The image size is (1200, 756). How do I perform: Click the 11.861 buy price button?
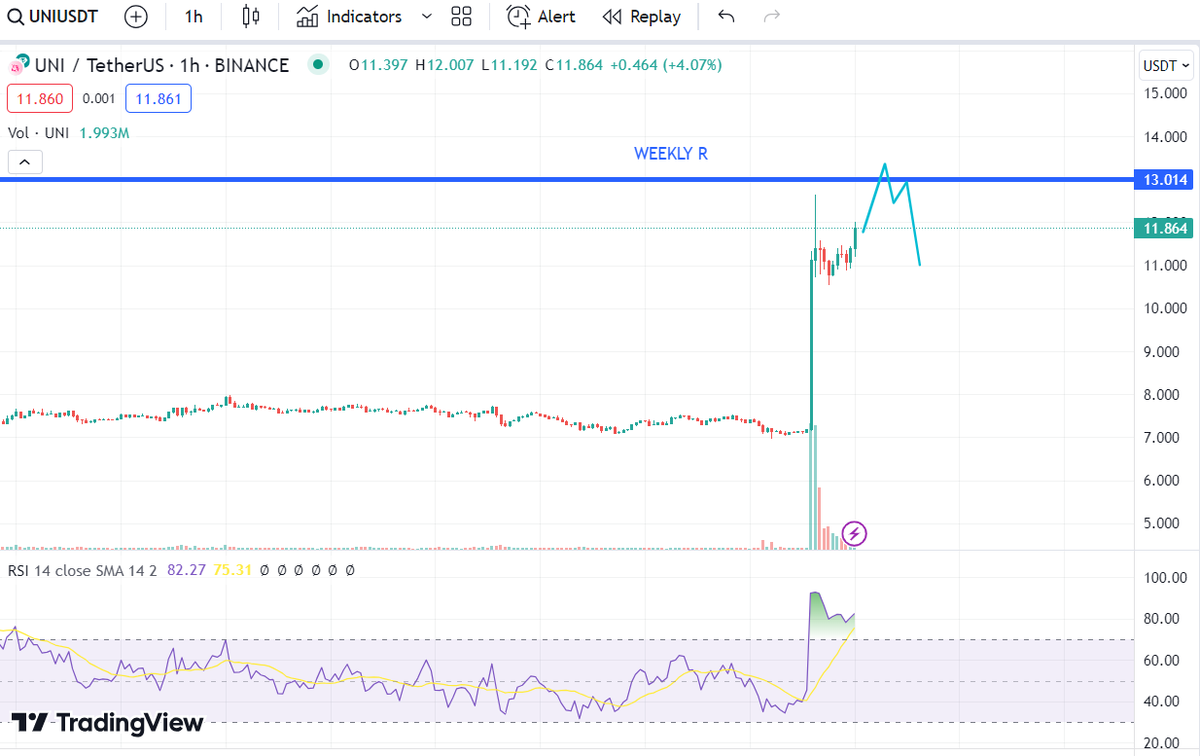[158, 99]
